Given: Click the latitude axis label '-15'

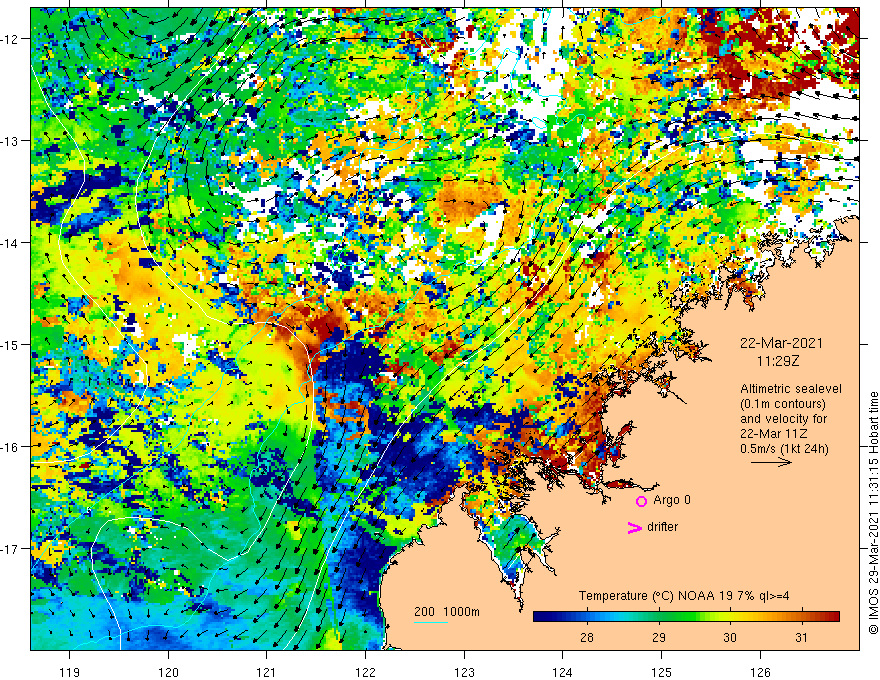Looking at the screenshot, I should click(11, 344).
